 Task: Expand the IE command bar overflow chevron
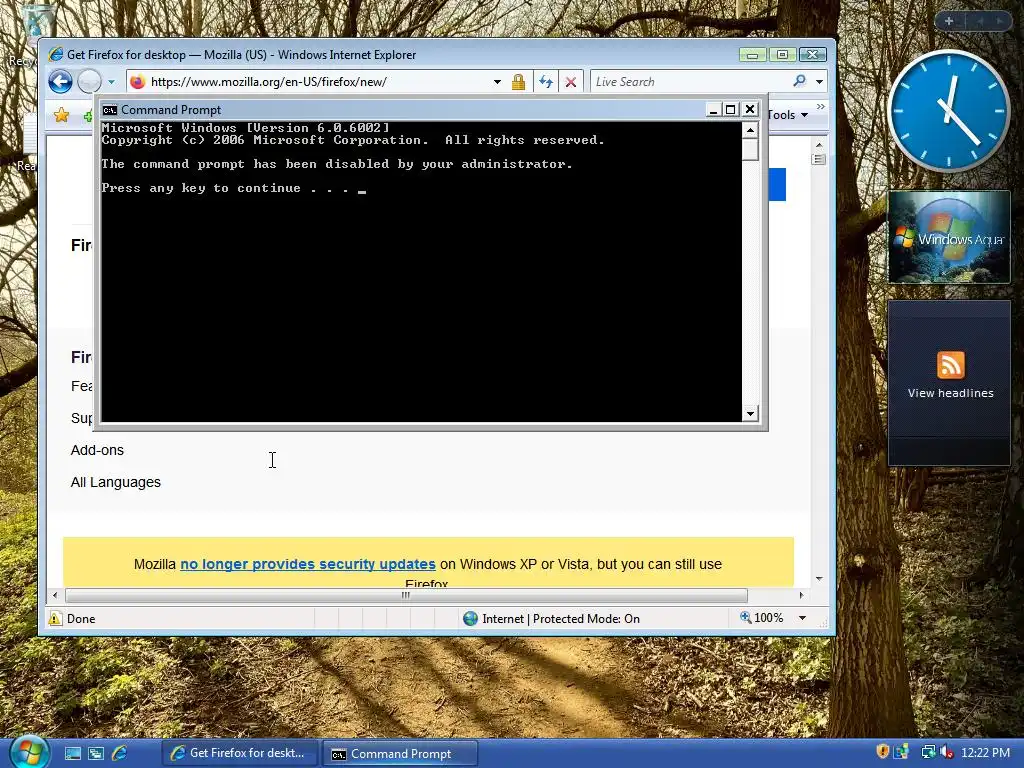(x=820, y=106)
